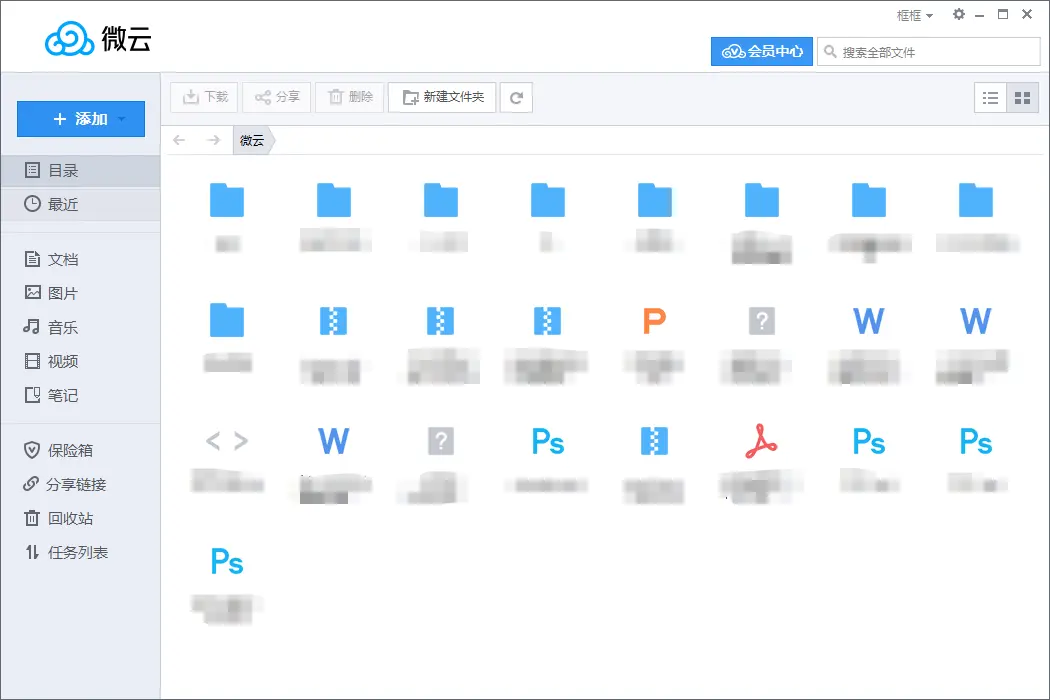Click the 分享 share toolbar button
This screenshot has height=700, width=1050.
click(277, 98)
